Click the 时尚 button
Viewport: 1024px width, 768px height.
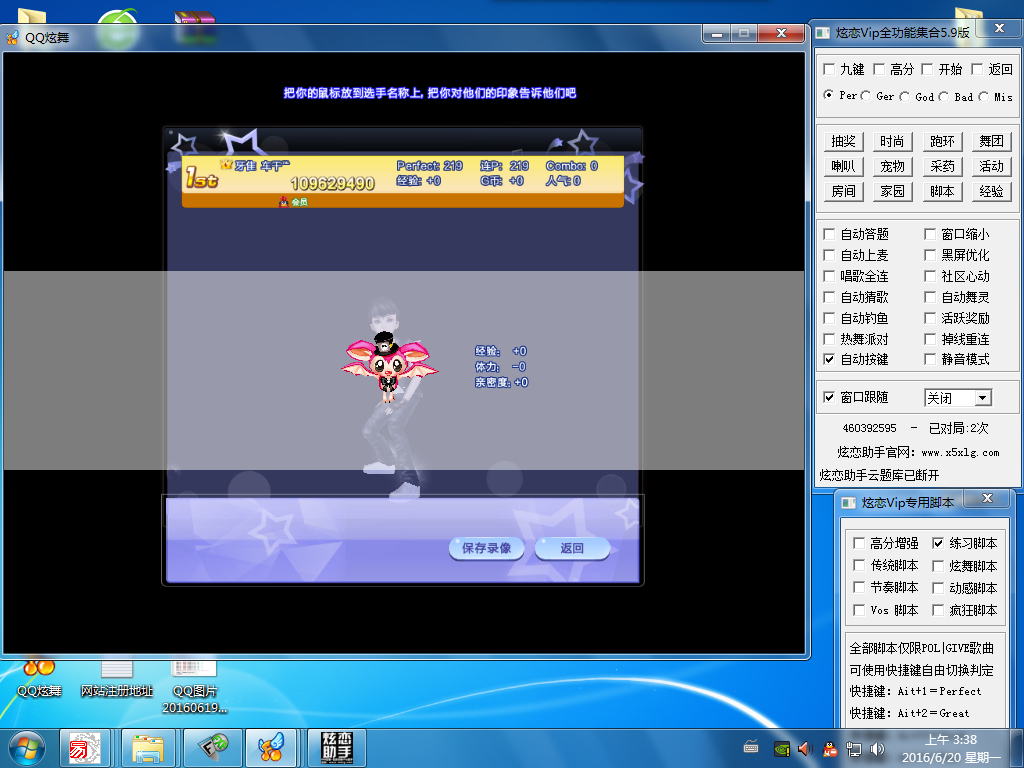pyautogui.click(x=892, y=141)
